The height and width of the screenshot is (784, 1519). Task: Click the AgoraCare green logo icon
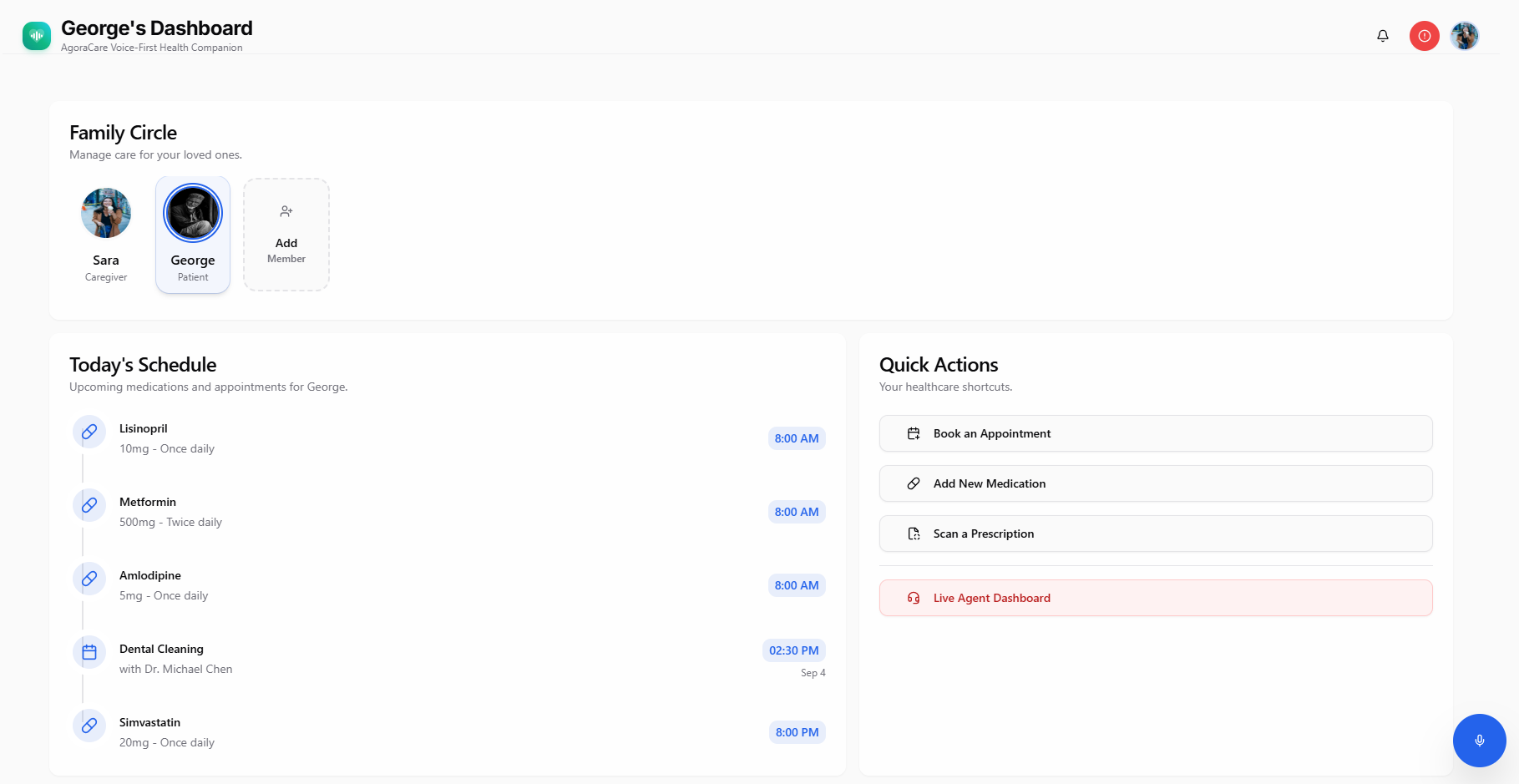tap(37, 36)
